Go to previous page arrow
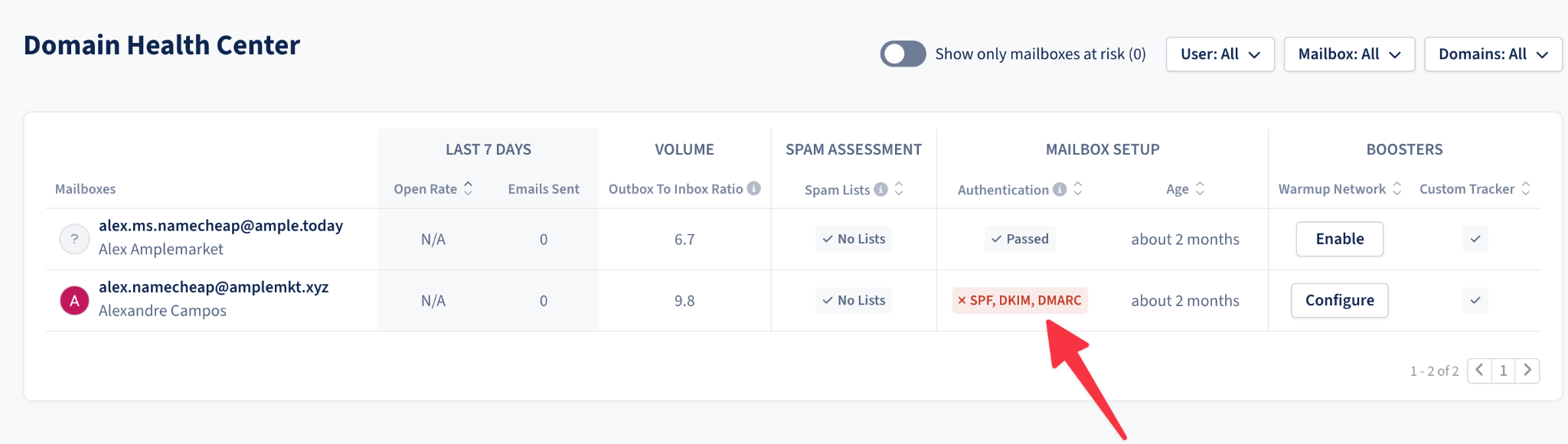1568x444 pixels. (1479, 371)
